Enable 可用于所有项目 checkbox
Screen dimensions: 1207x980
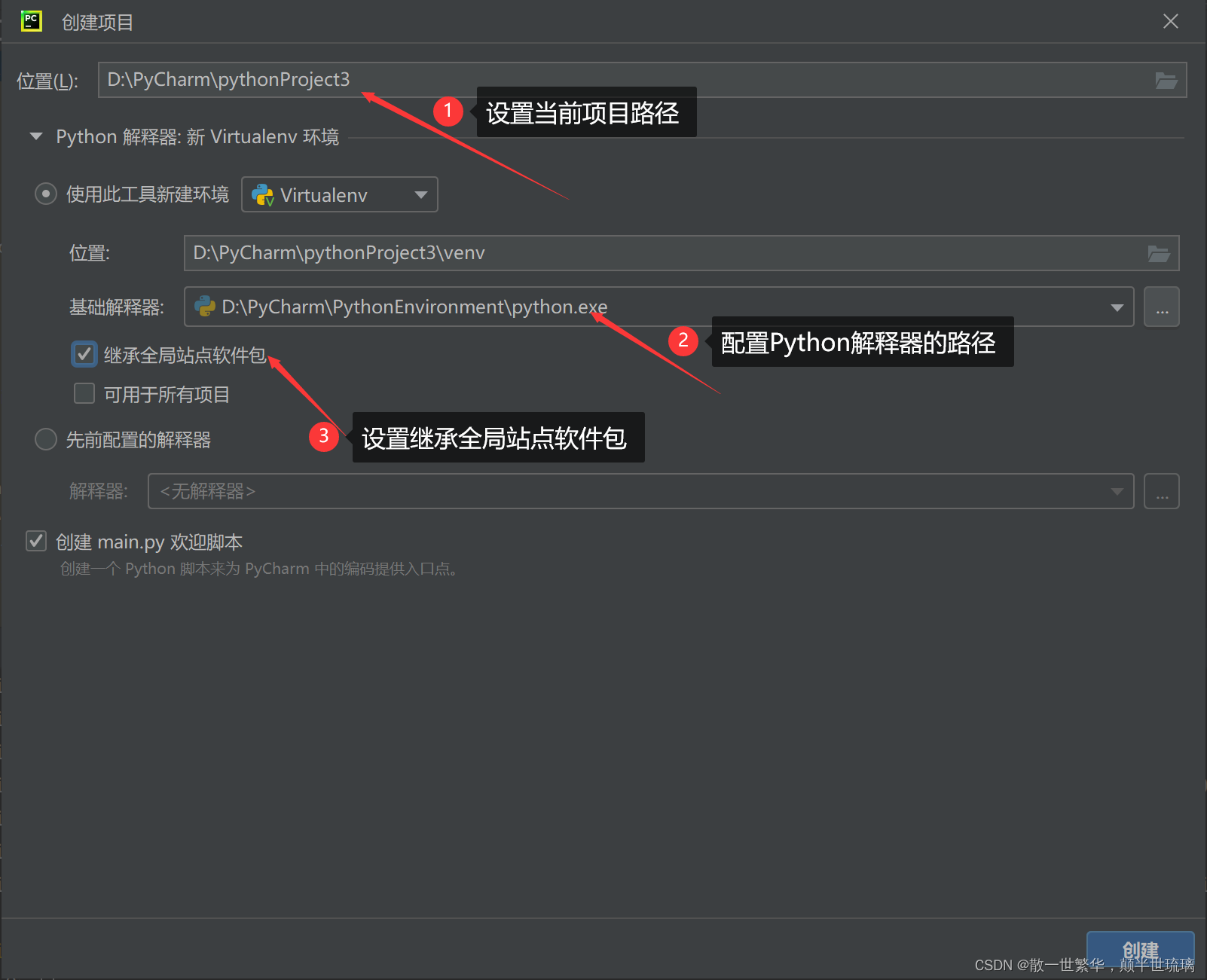click(84, 393)
